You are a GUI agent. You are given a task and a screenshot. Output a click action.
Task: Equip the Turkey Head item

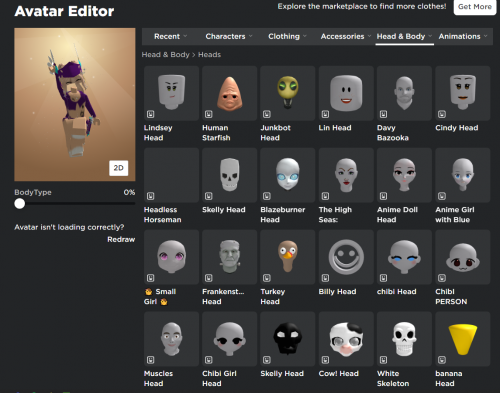pyautogui.click(x=288, y=257)
